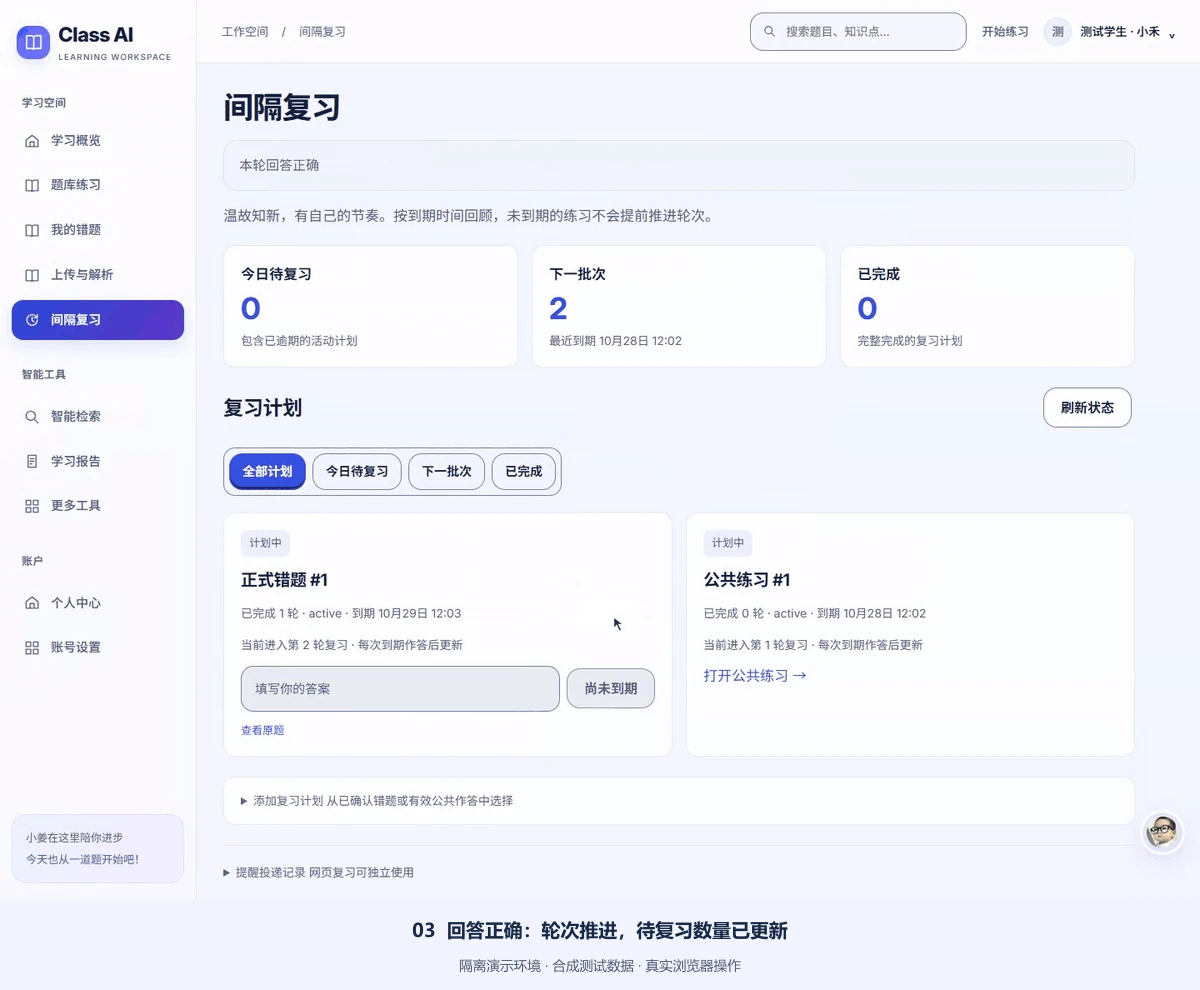Open the floating assistant avatar at bottom right
The width and height of the screenshot is (1200, 990).
point(1161,831)
